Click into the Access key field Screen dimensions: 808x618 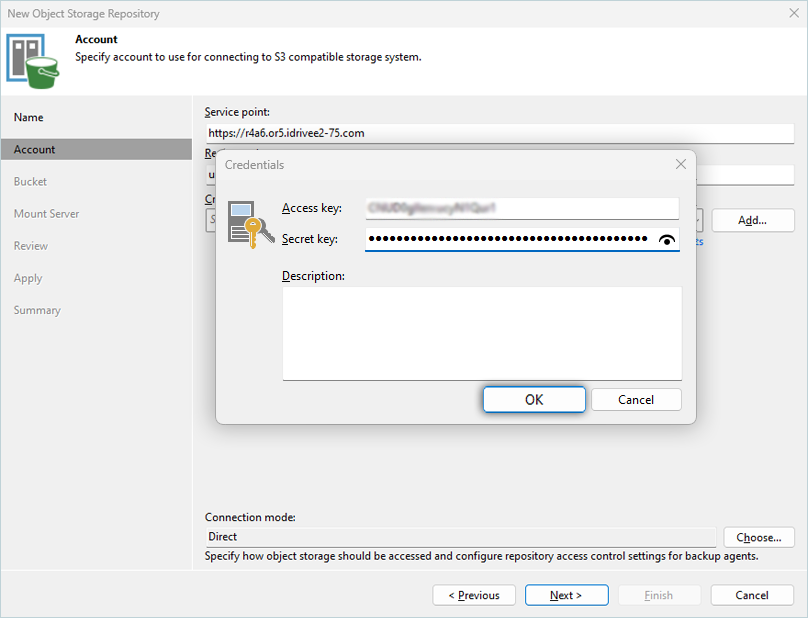tap(521, 208)
